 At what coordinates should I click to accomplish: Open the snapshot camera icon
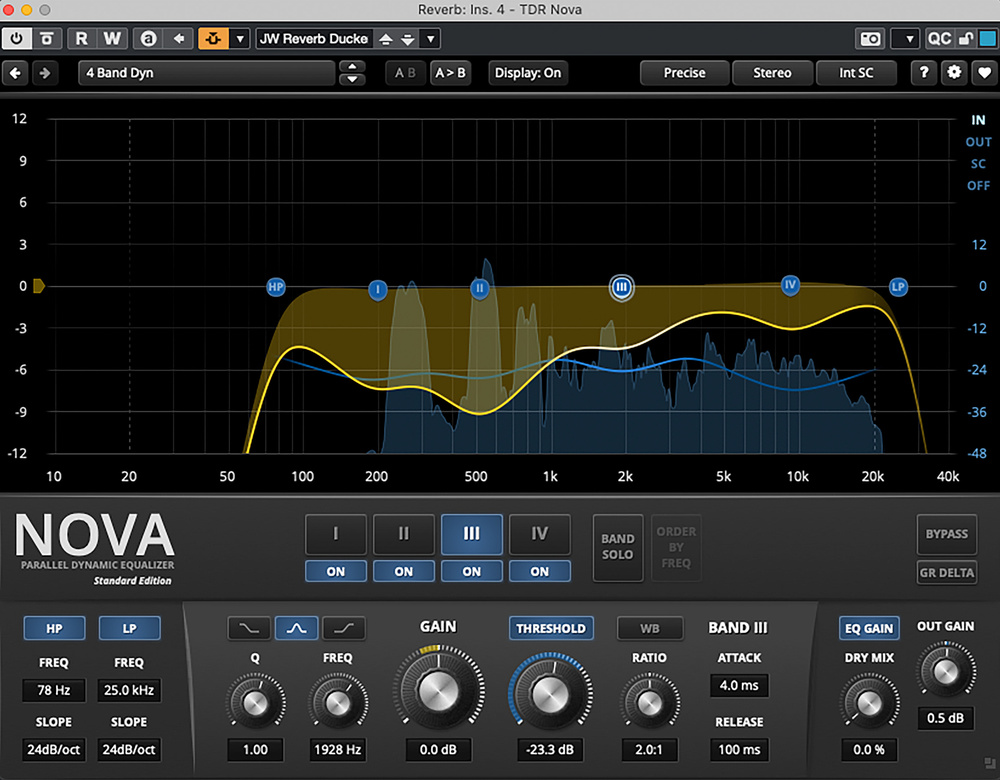click(870, 39)
